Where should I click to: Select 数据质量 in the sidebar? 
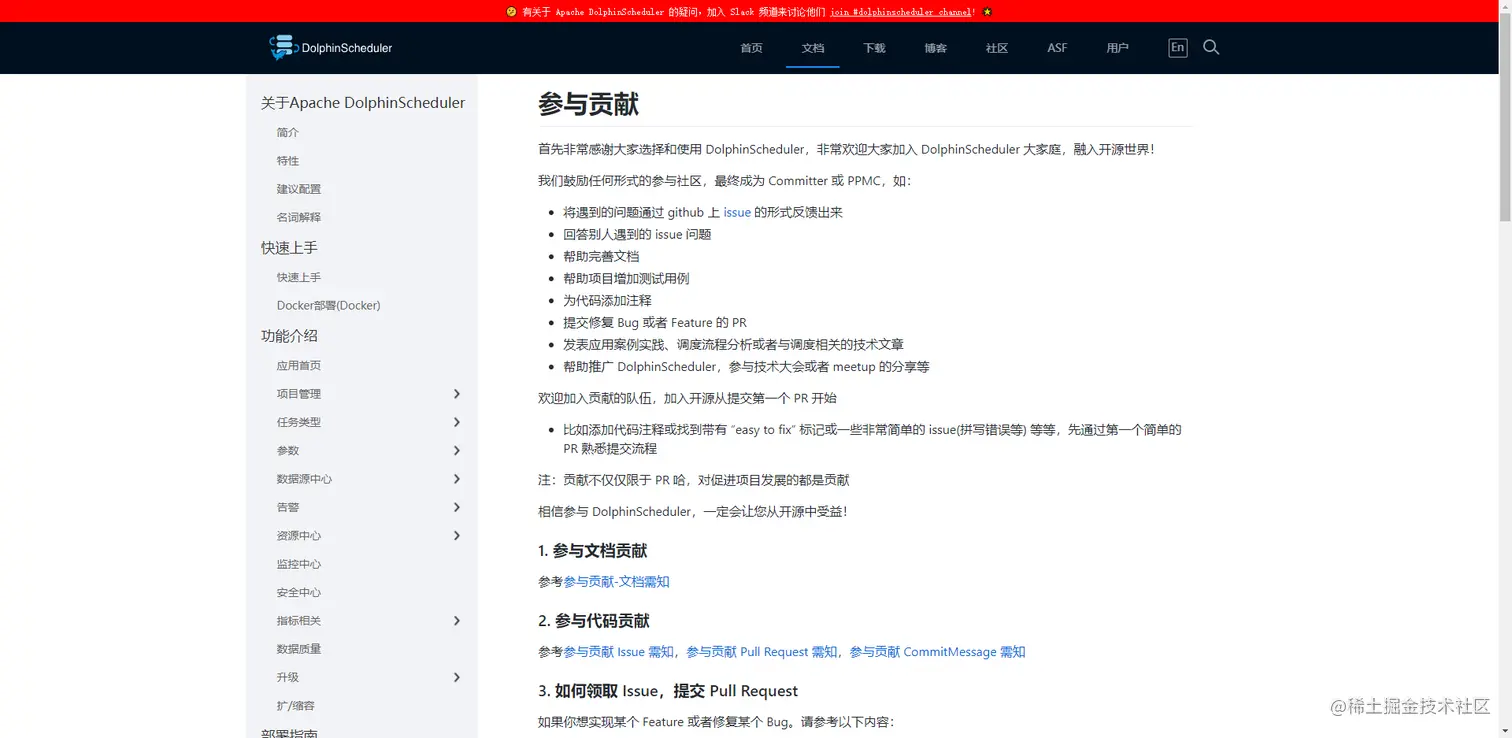coord(299,649)
